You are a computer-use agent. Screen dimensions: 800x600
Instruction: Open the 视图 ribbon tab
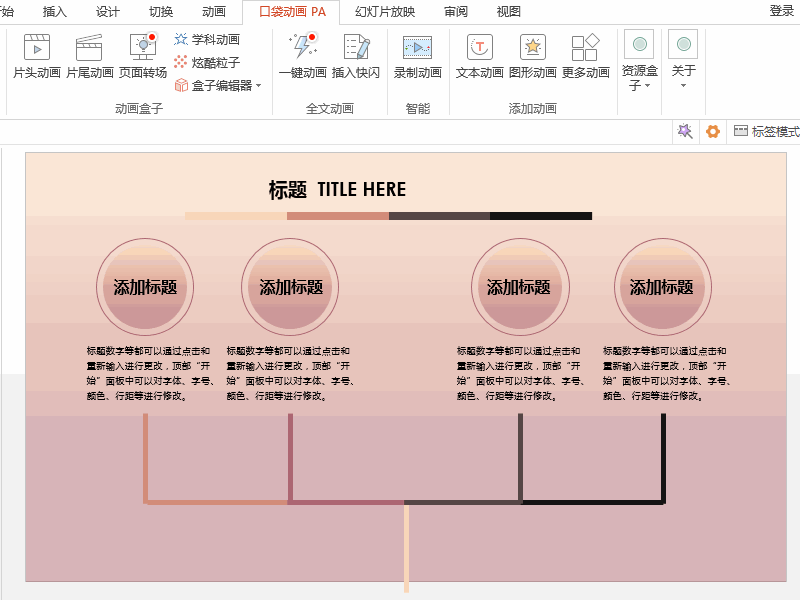click(509, 11)
